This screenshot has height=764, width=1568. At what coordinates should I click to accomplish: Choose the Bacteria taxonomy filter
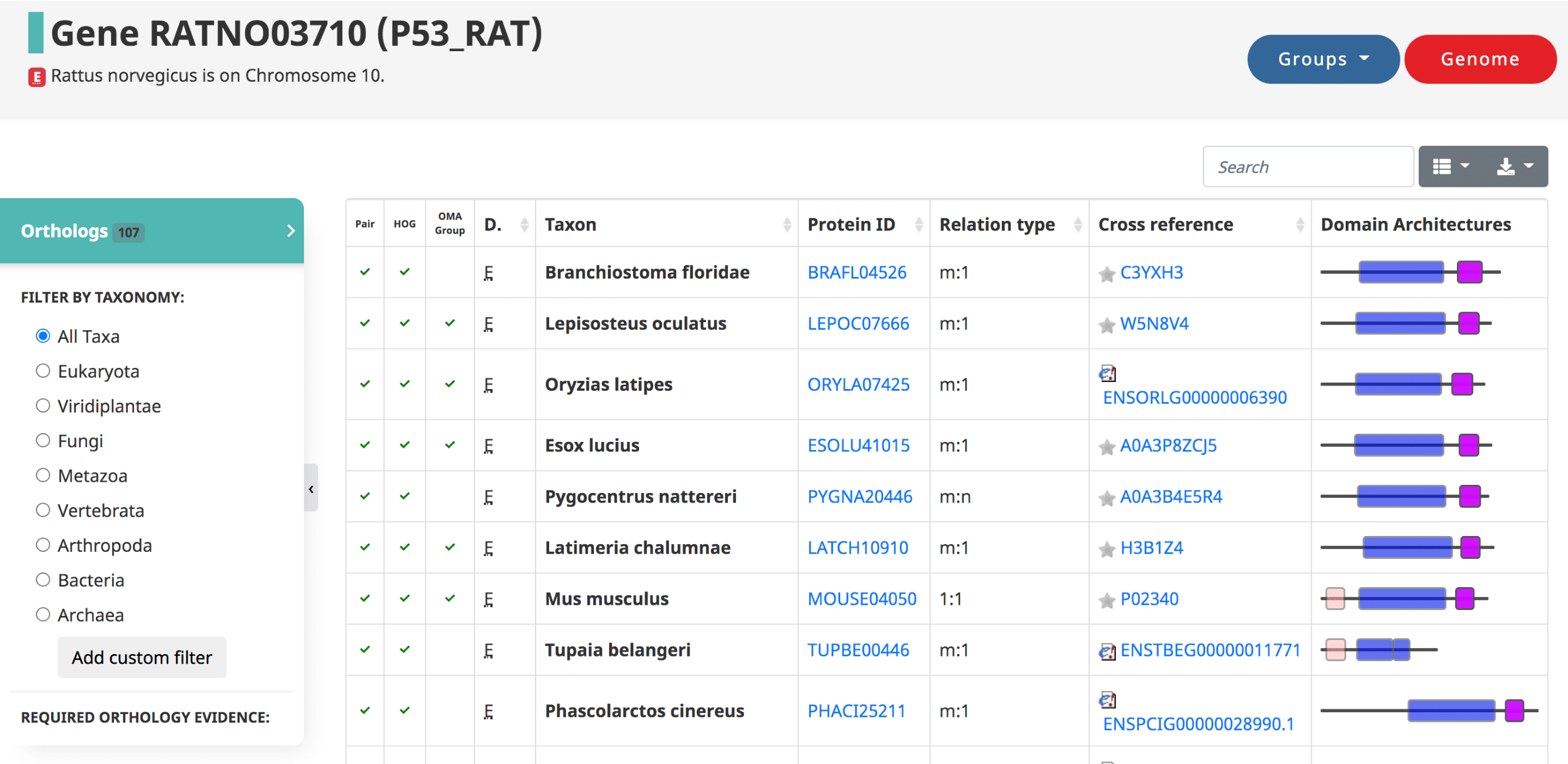[42, 579]
